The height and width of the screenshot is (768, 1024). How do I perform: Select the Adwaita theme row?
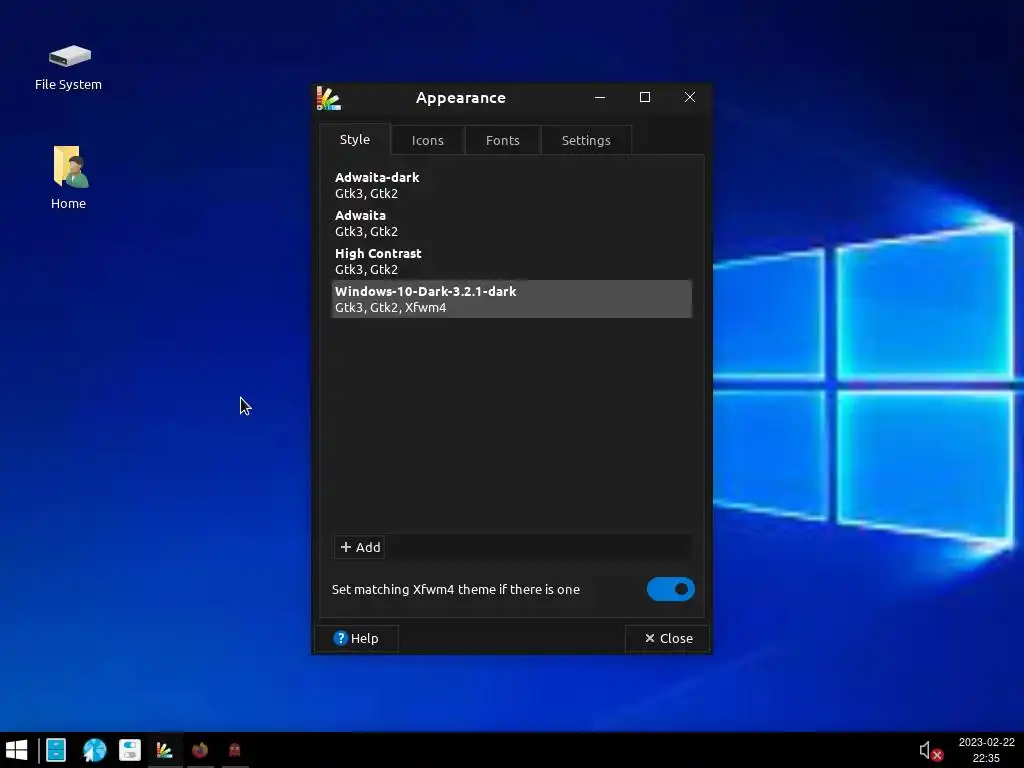pos(511,223)
